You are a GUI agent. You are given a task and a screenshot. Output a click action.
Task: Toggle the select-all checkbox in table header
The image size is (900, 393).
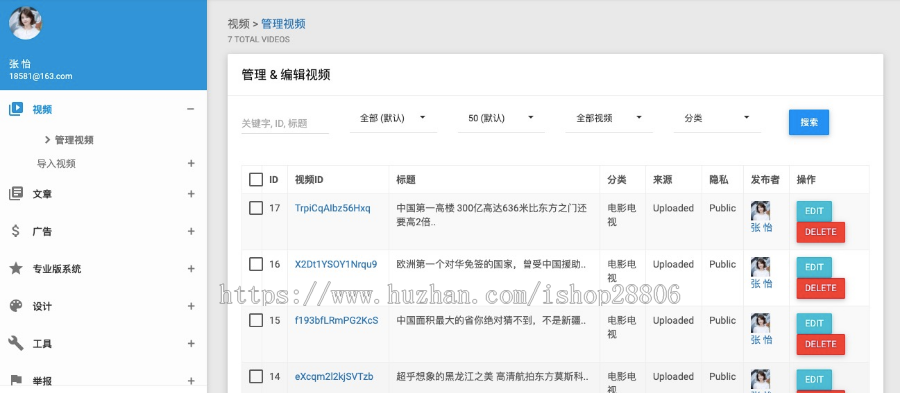coord(256,180)
